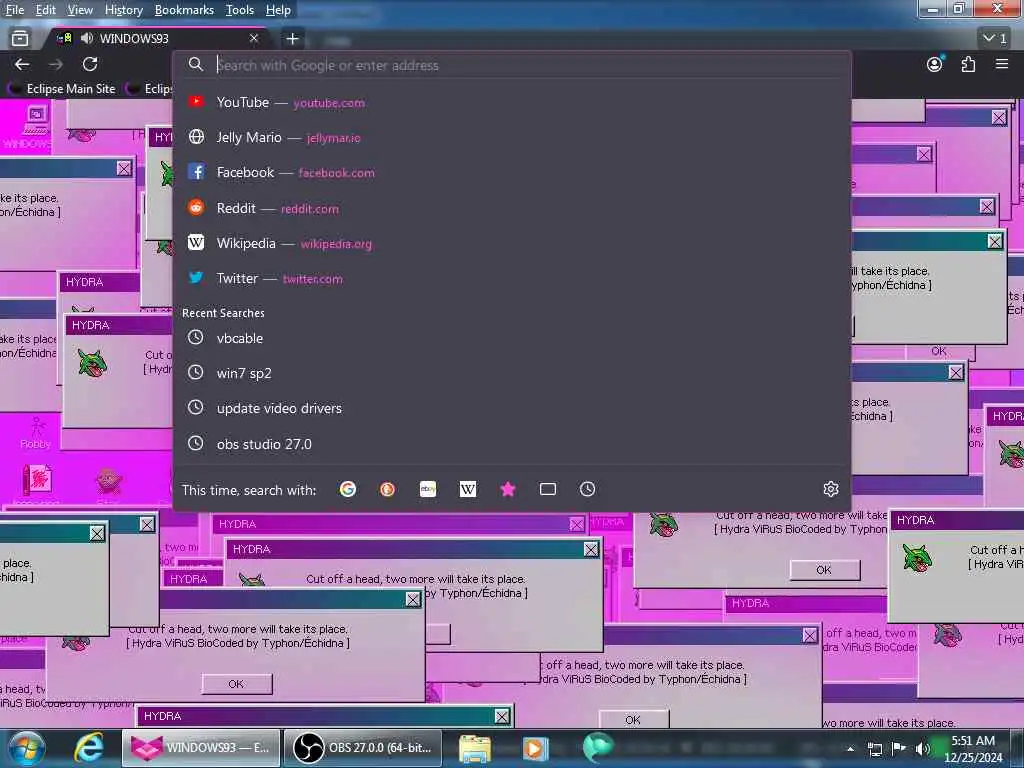The height and width of the screenshot is (768, 1024).
Task: Open the Help menu
Action: (x=278, y=10)
